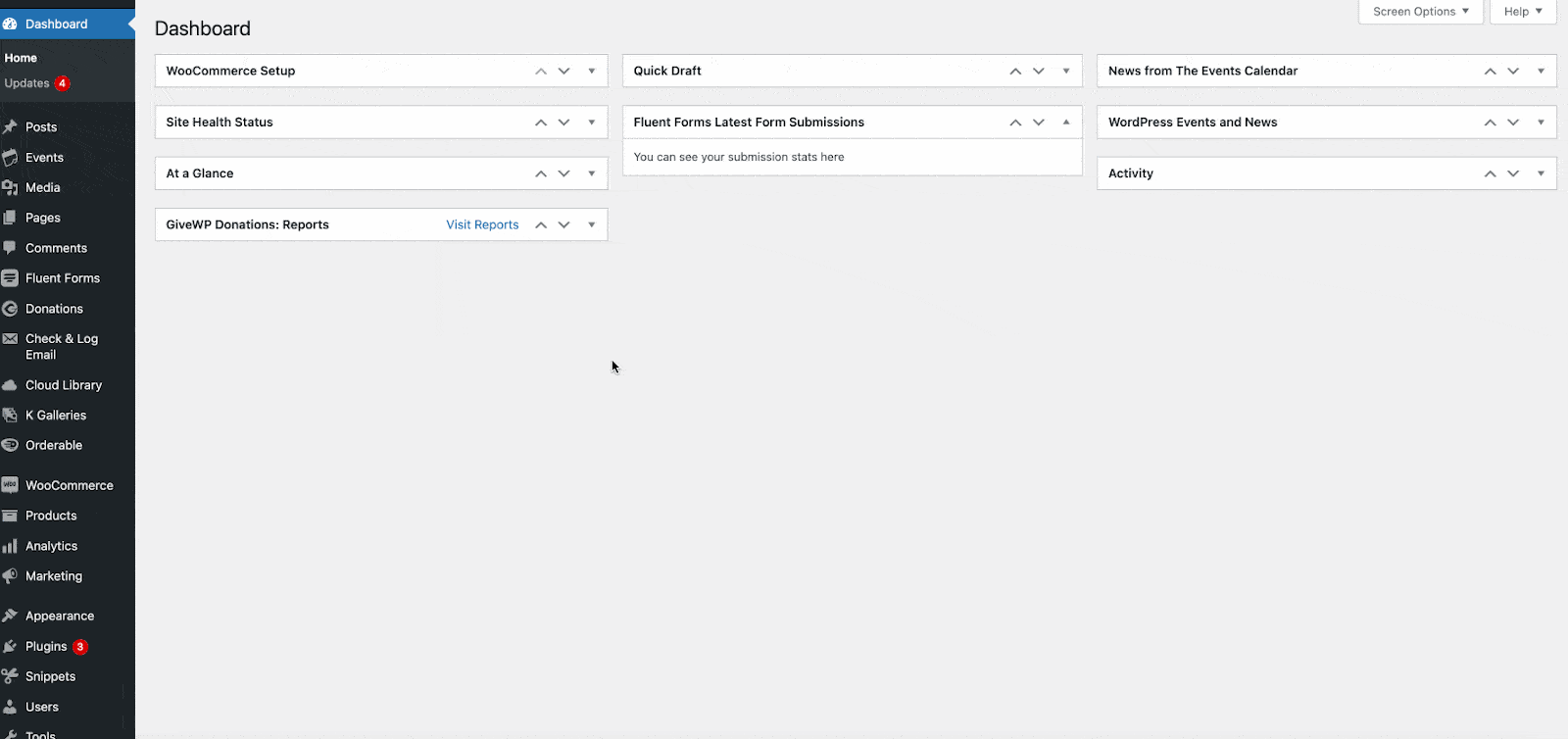Expand the Site Health Status panel
The height and width of the screenshot is (739, 1568).
click(x=592, y=123)
